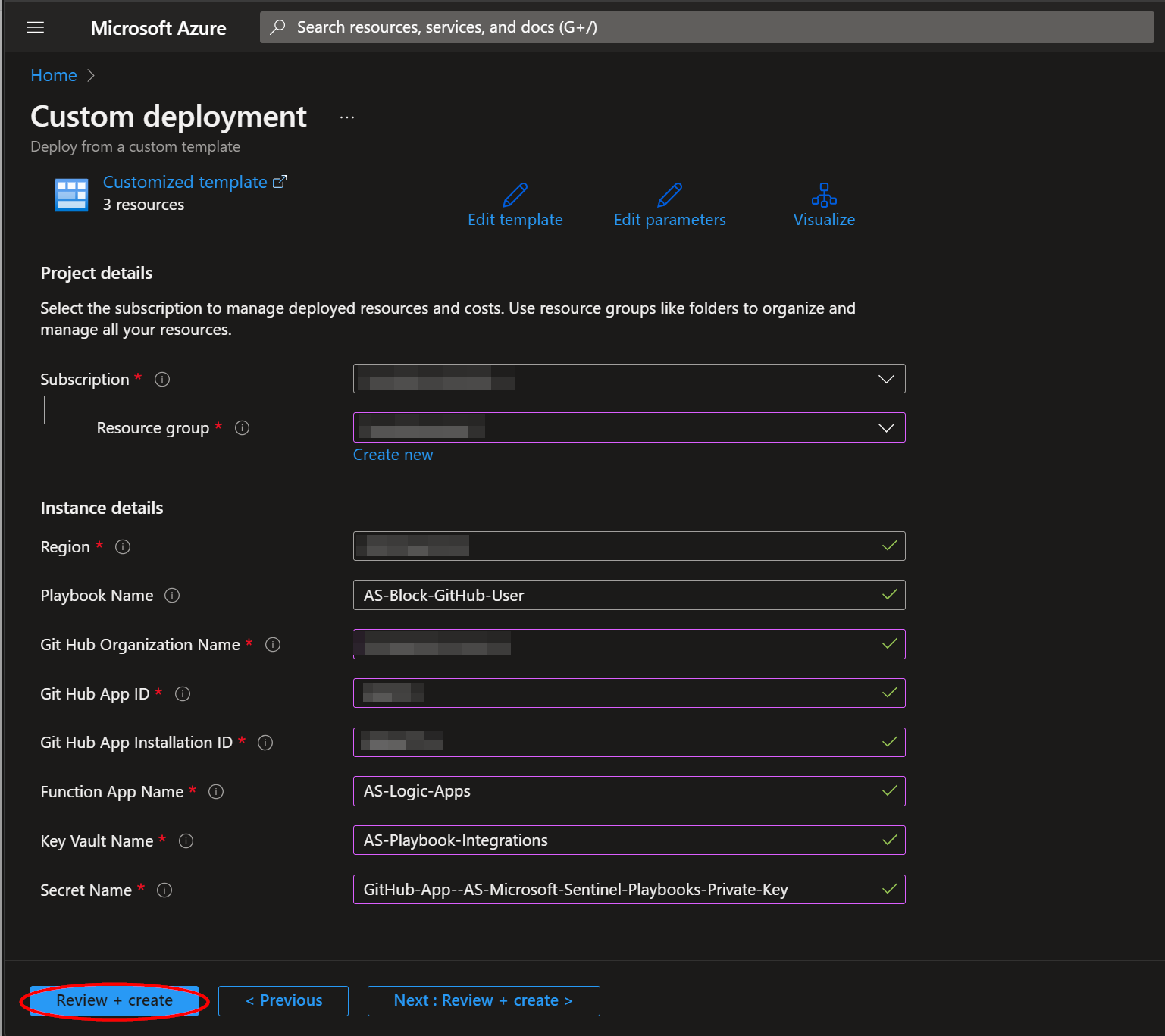Click the Git Hub Organization Name field
The image size is (1165, 1036).
click(x=629, y=644)
